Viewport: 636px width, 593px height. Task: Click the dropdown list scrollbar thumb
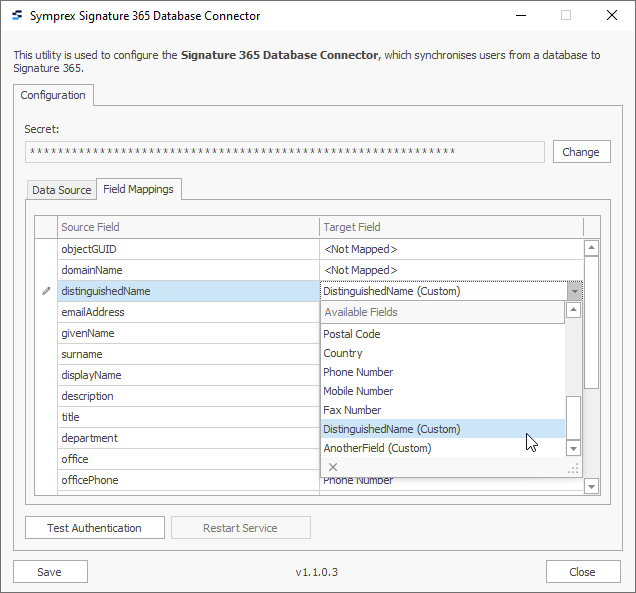574,418
